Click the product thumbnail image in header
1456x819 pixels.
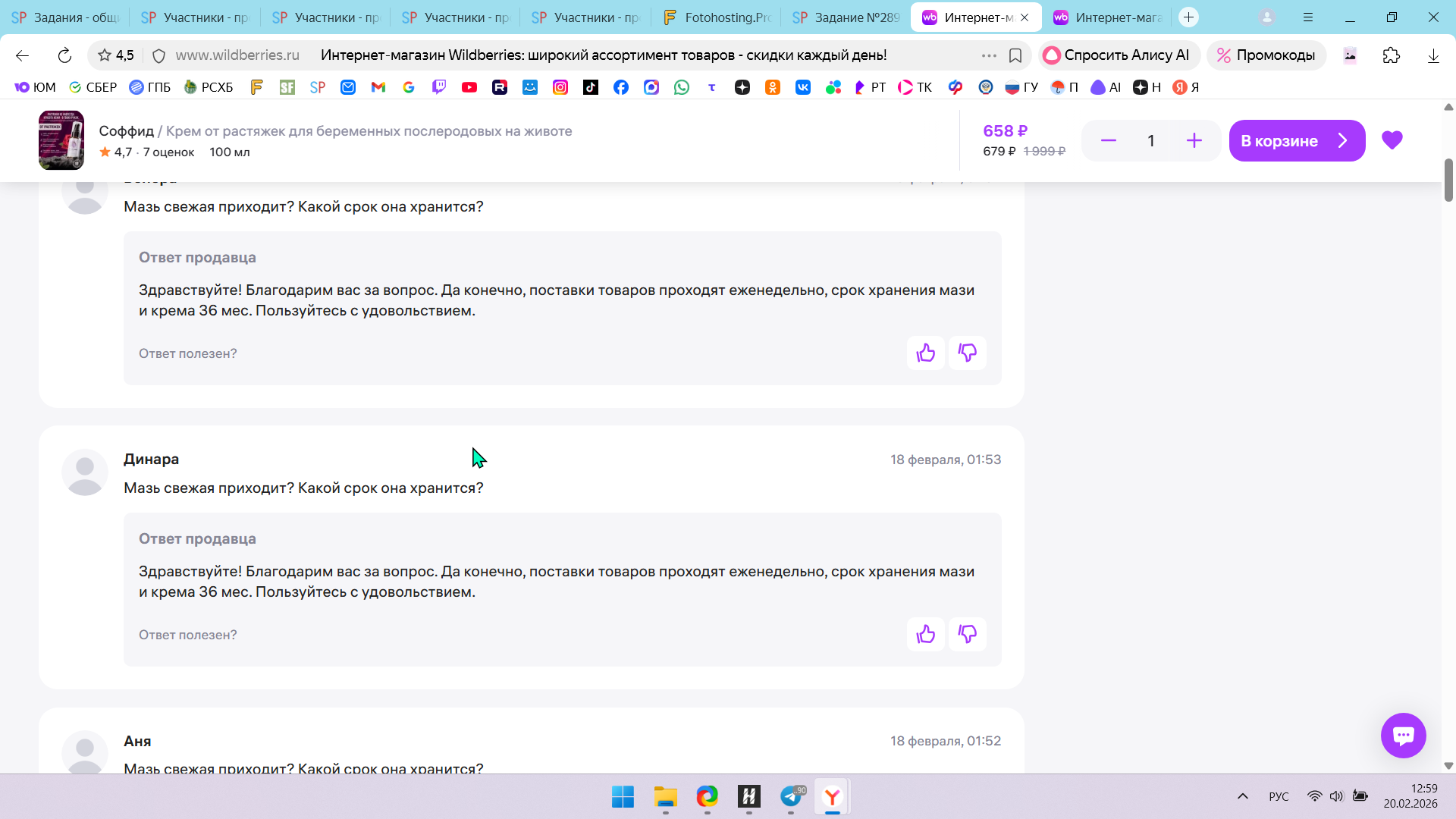coord(61,140)
